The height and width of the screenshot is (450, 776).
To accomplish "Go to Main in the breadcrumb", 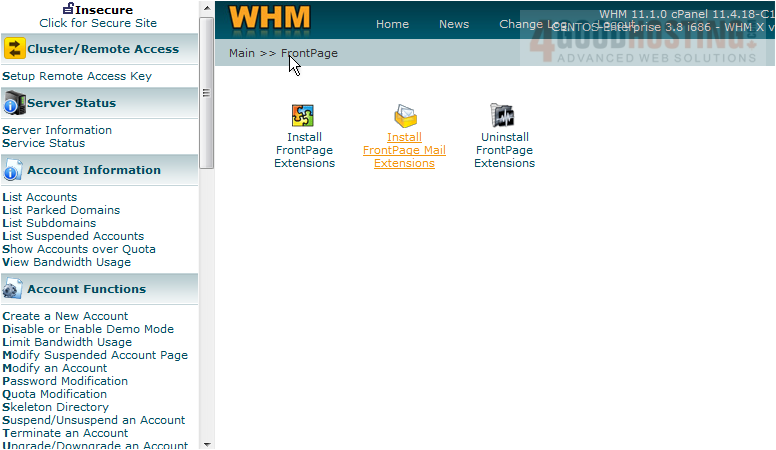I will (242, 53).
